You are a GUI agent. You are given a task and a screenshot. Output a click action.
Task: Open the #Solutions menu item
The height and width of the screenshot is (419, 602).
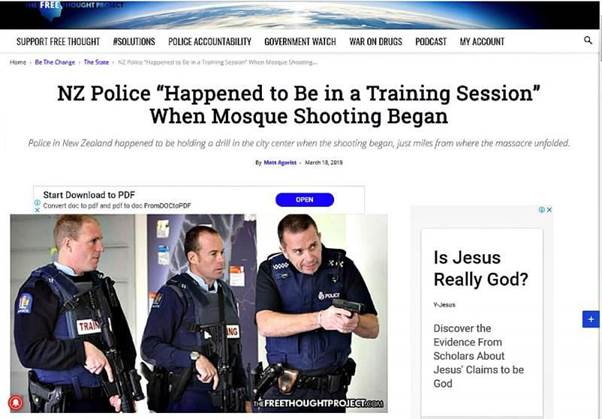coord(134,41)
